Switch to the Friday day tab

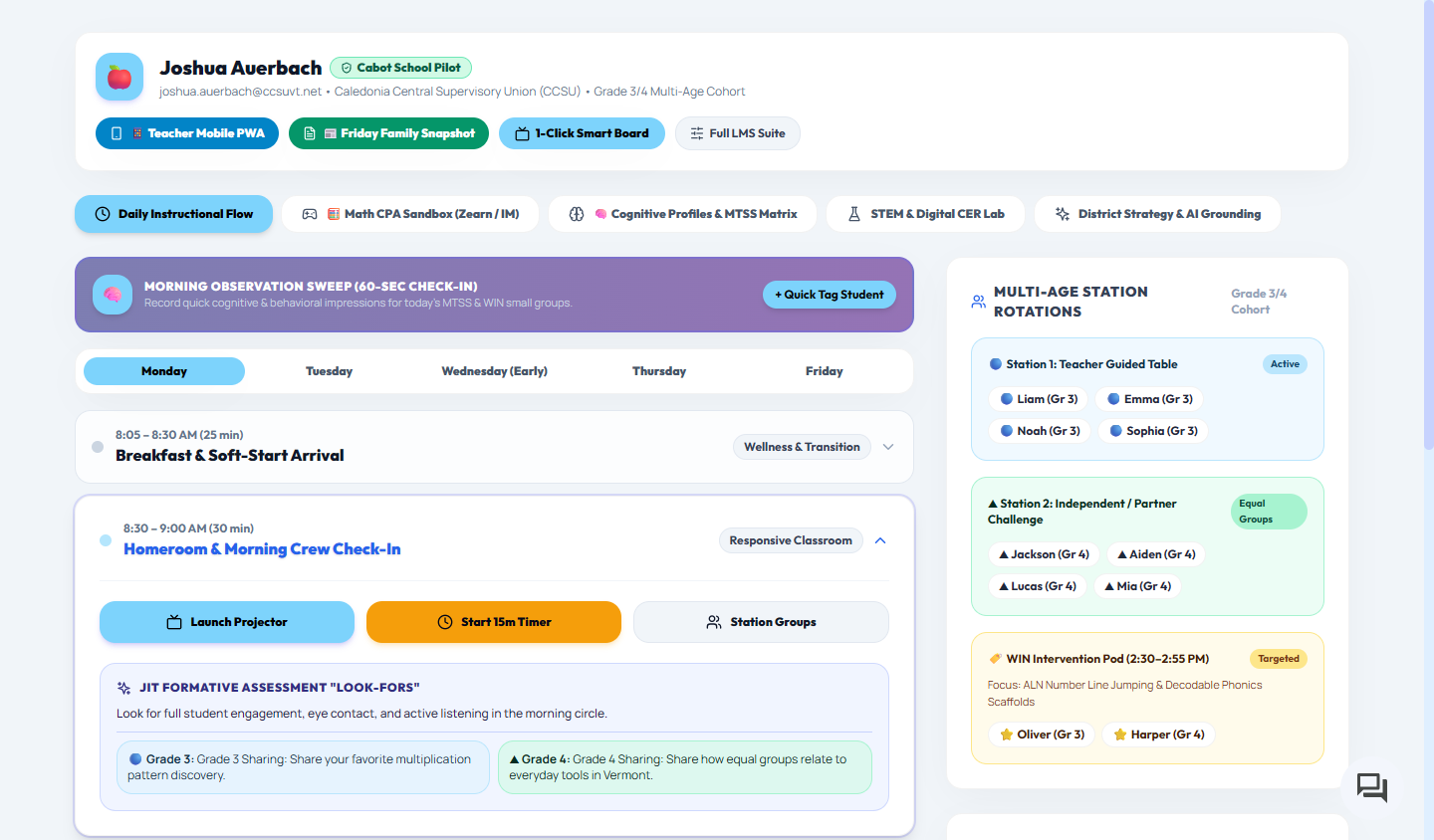pos(825,371)
